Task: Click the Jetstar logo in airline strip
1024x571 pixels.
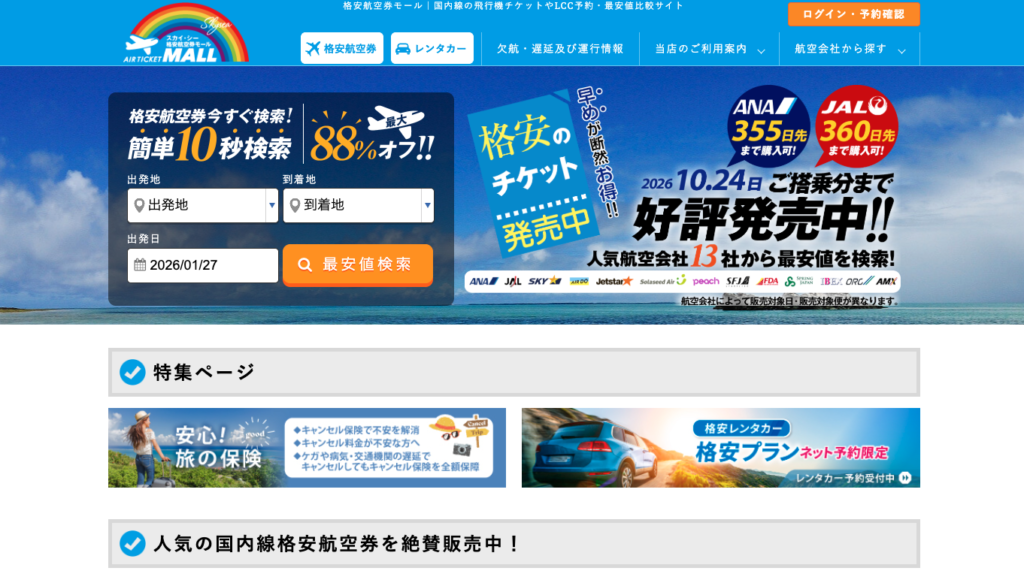Action: point(613,281)
